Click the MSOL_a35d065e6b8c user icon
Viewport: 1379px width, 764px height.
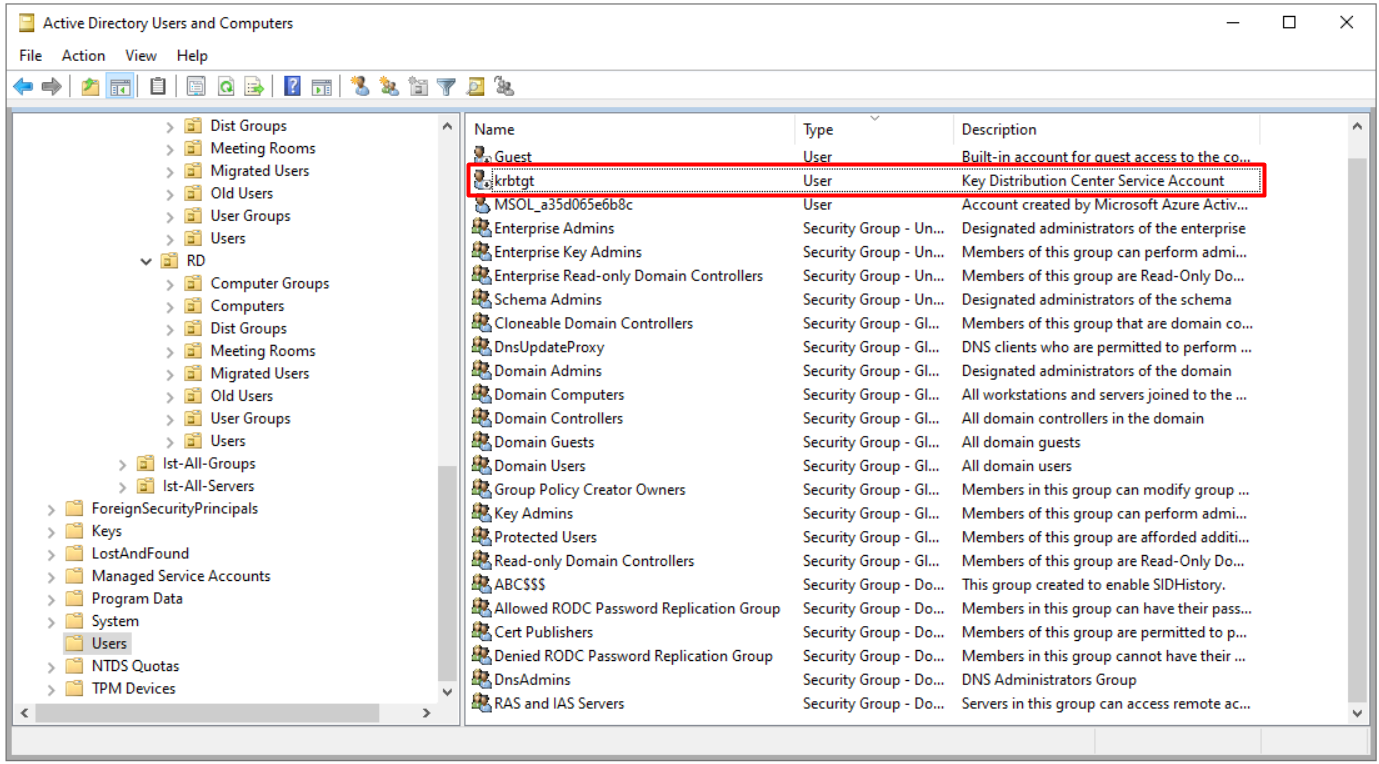click(482, 204)
